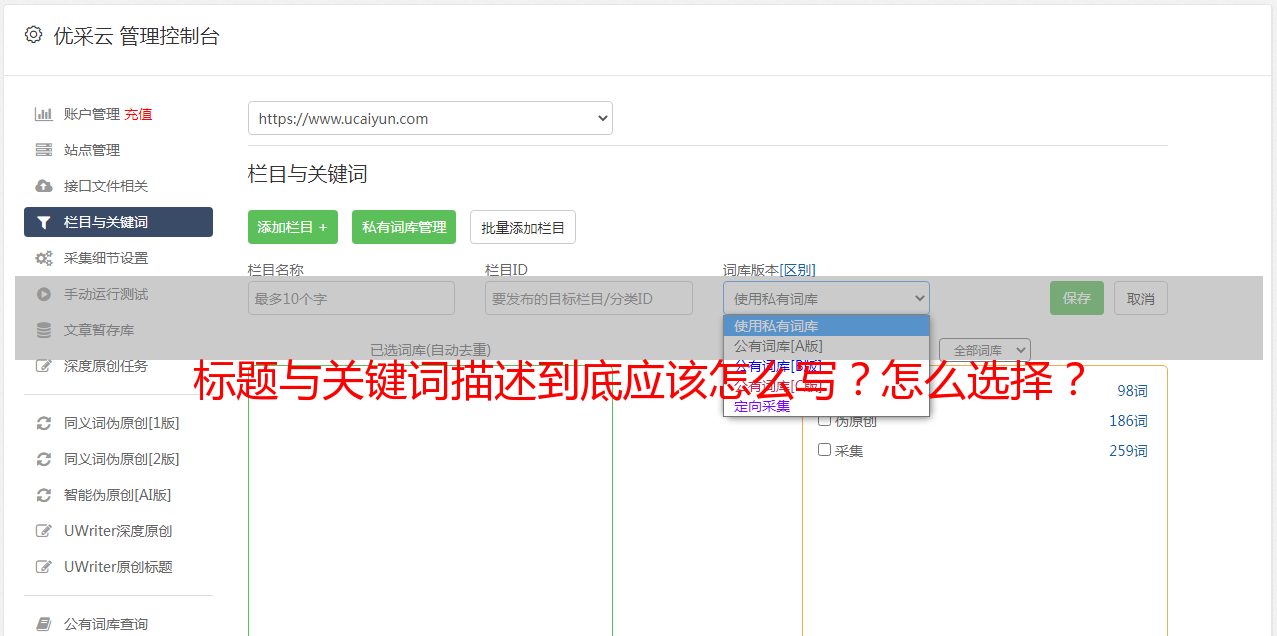
Task: Click the 259词 count
Action: [x=1128, y=451]
